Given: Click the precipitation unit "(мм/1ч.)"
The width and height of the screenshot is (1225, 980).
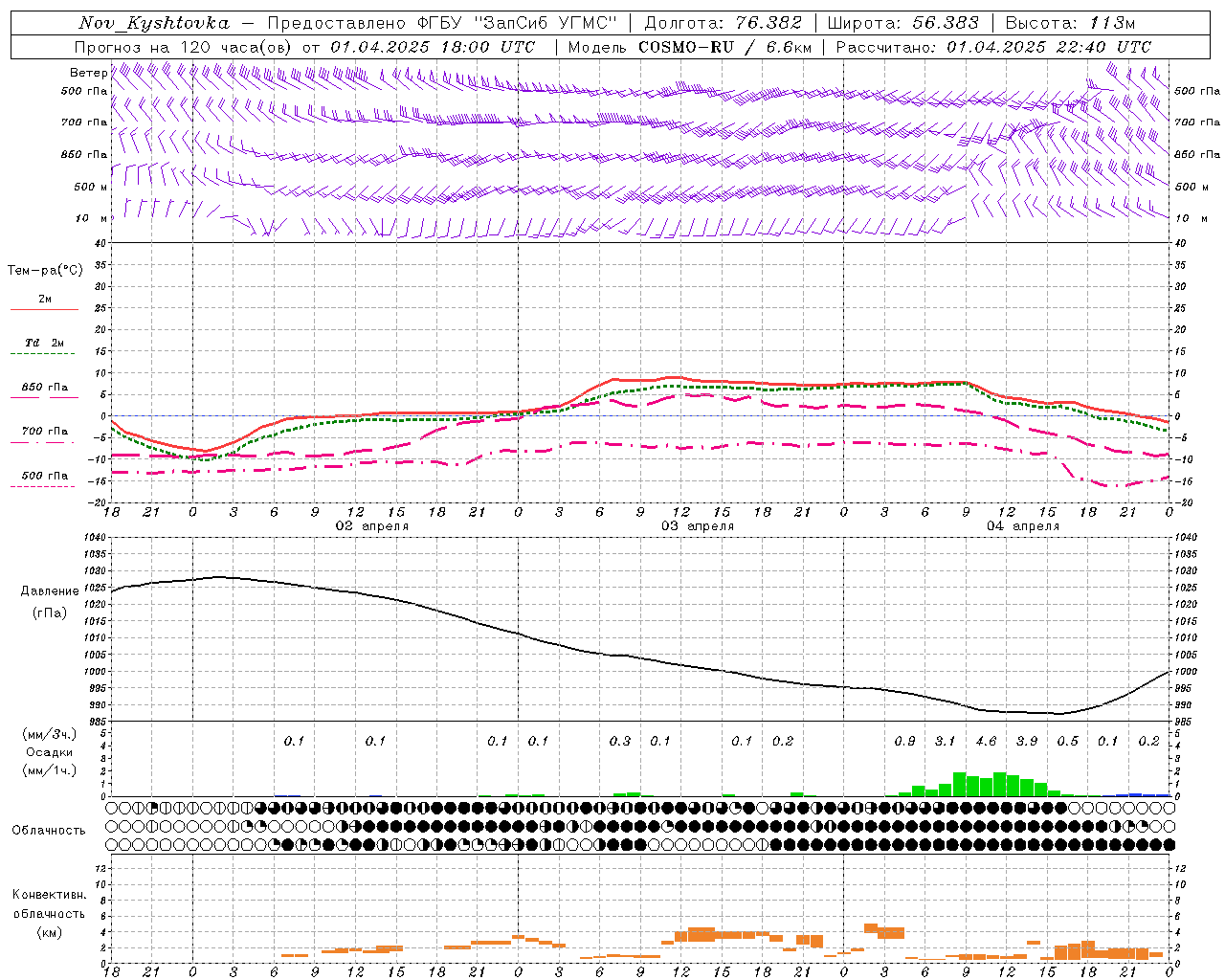Looking at the screenshot, I should (x=49, y=770).
